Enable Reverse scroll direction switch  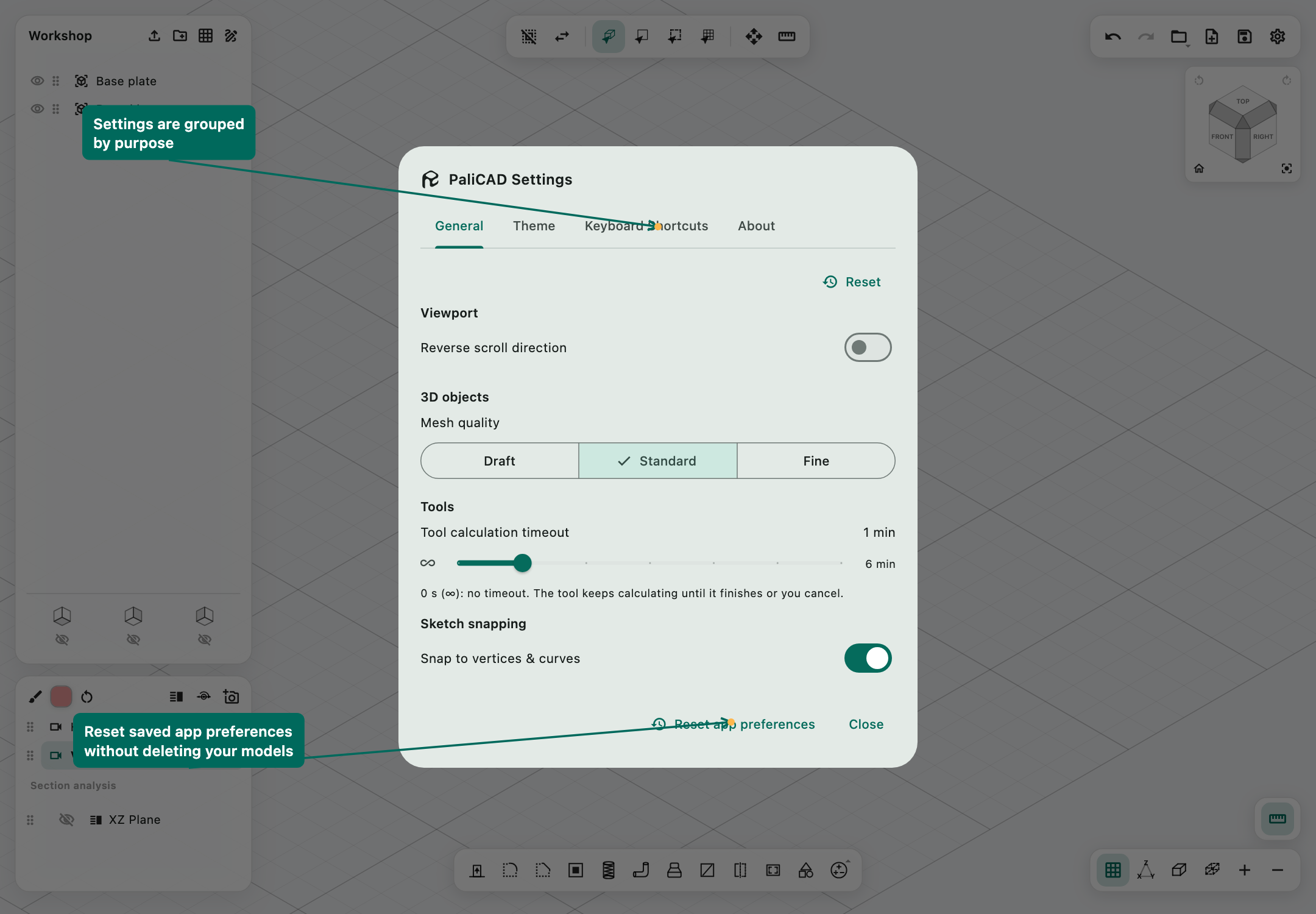pyautogui.click(x=868, y=347)
